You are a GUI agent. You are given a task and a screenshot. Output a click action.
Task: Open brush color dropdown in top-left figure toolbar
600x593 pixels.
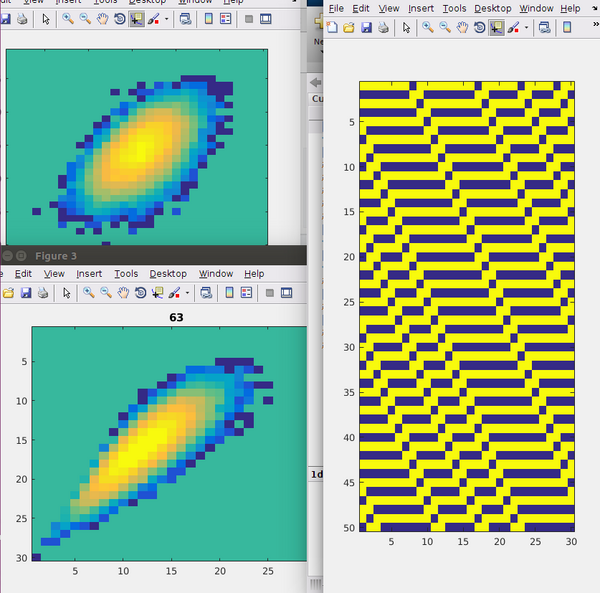tap(166, 19)
